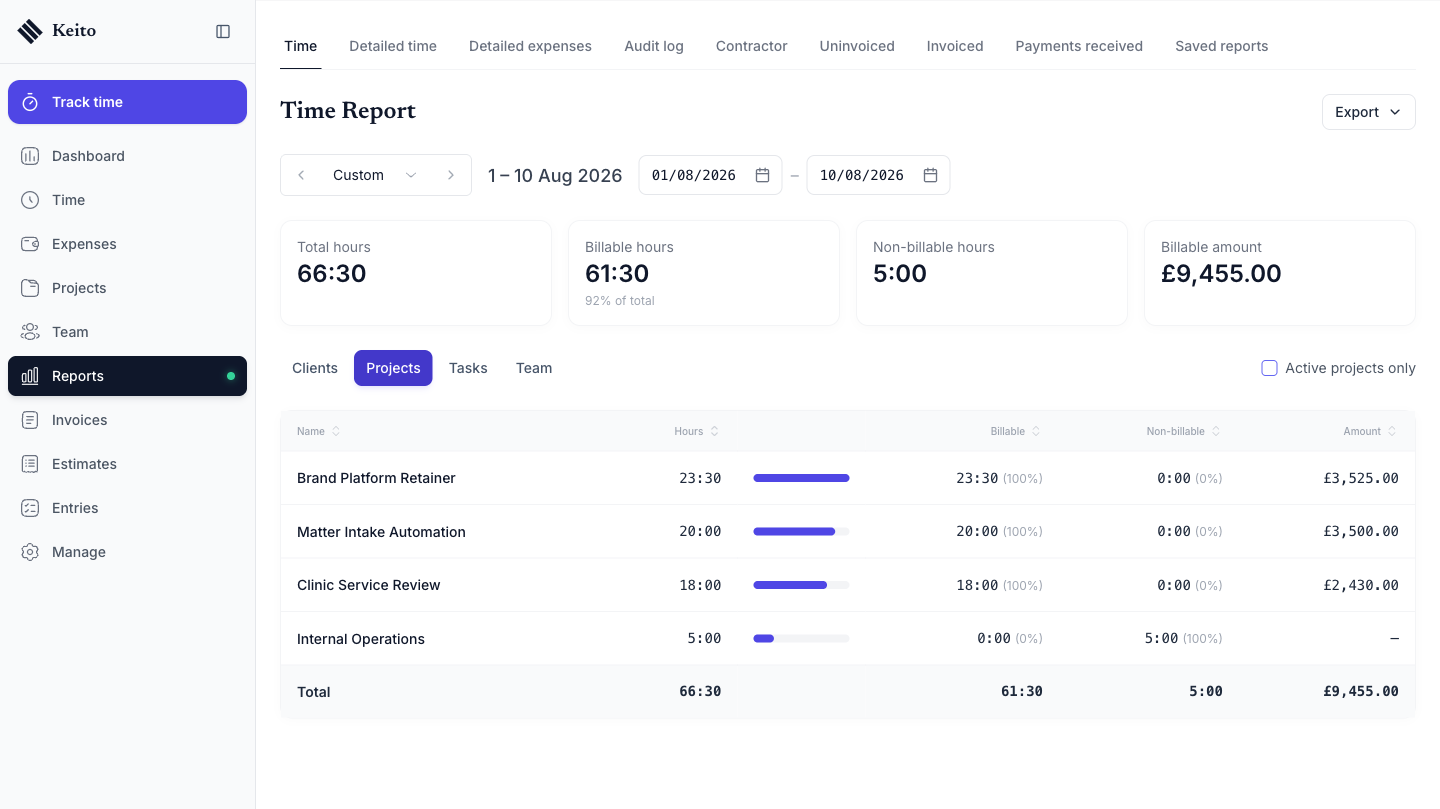Click the Entries checklist icon
Screen dimensions: 1440x809
pyautogui.click(x=30, y=508)
